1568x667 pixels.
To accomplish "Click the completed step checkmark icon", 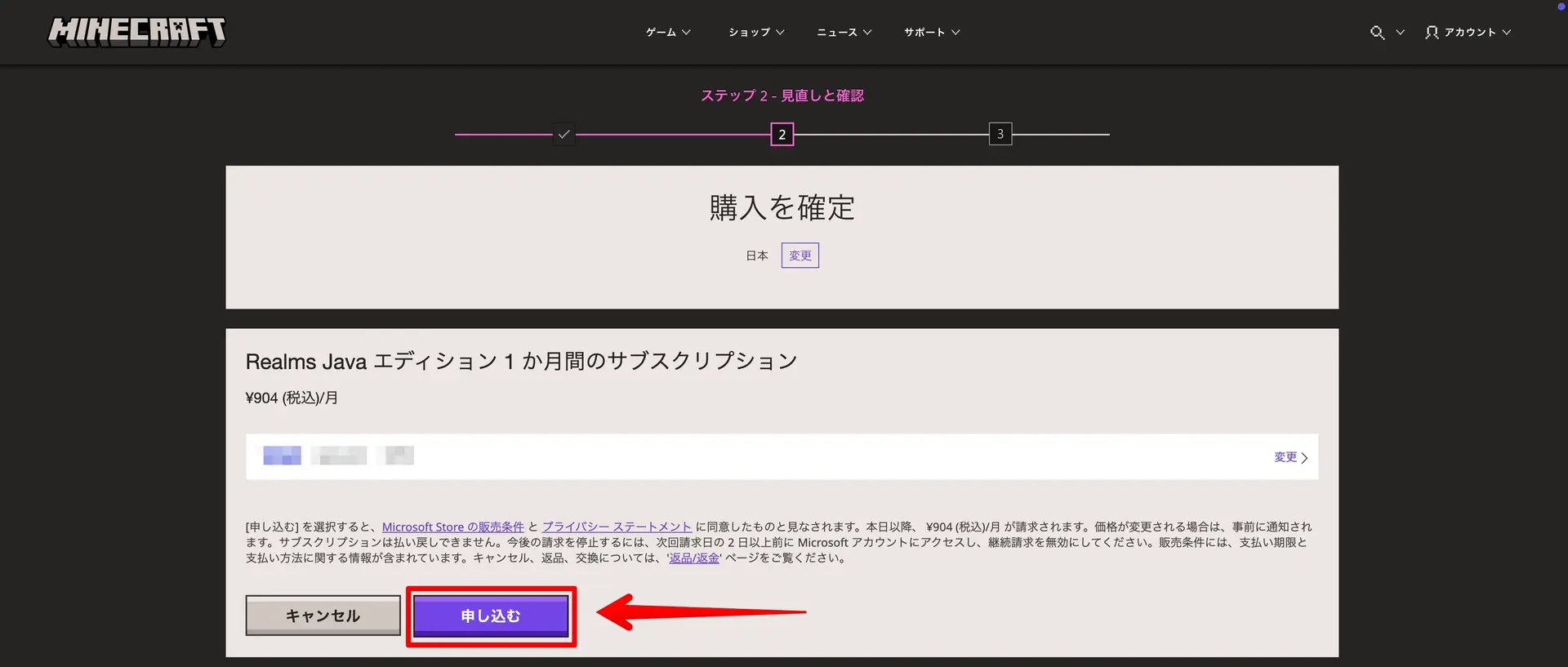I will point(563,135).
